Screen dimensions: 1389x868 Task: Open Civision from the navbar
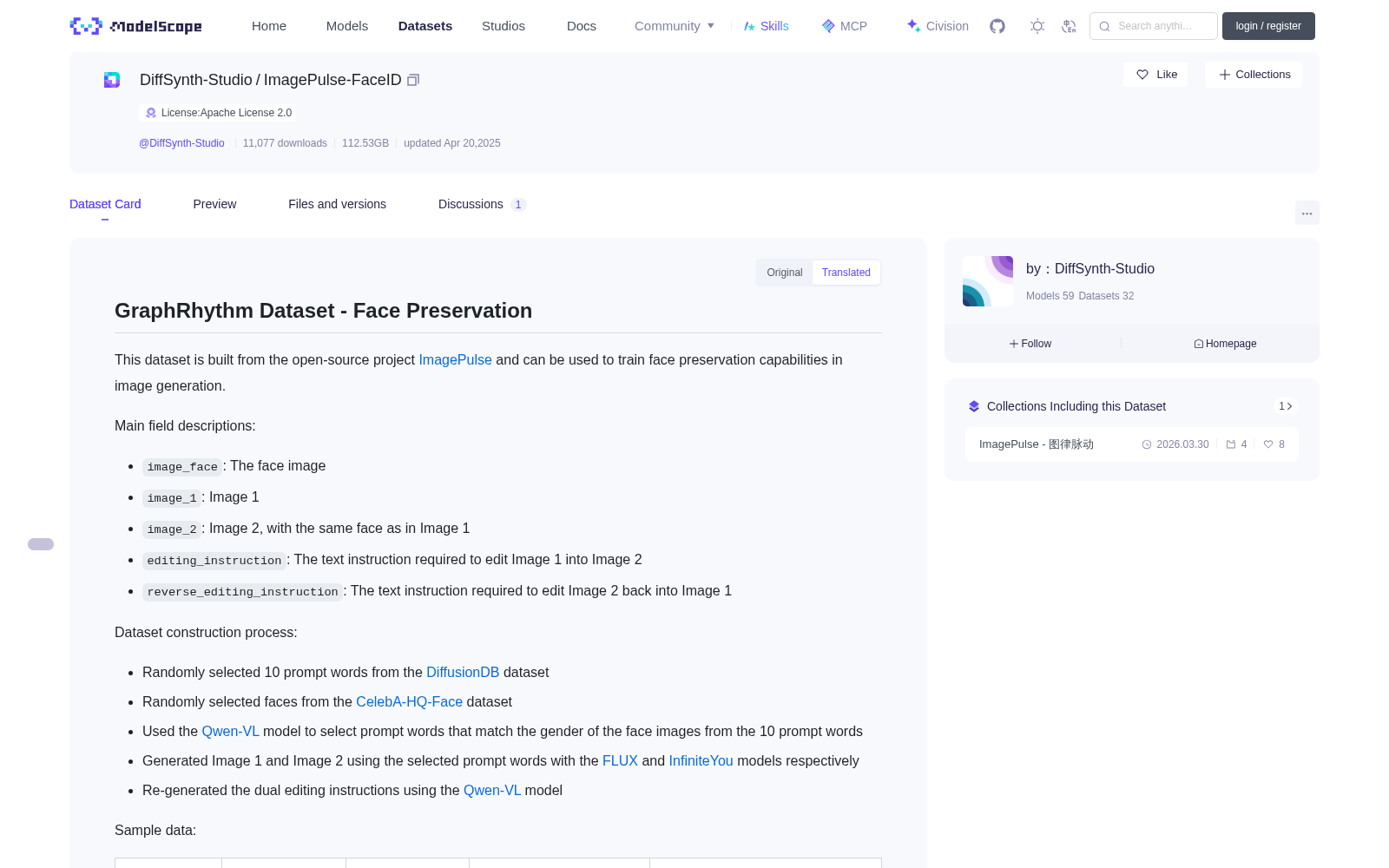coord(938,26)
